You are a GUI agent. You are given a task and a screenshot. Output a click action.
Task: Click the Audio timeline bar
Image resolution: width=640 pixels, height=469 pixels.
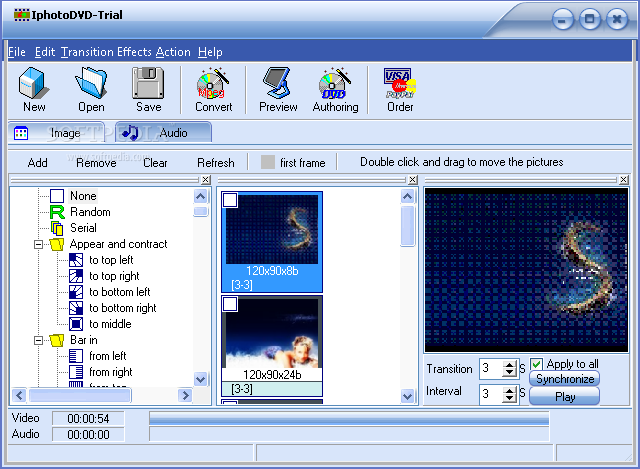click(x=349, y=434)
